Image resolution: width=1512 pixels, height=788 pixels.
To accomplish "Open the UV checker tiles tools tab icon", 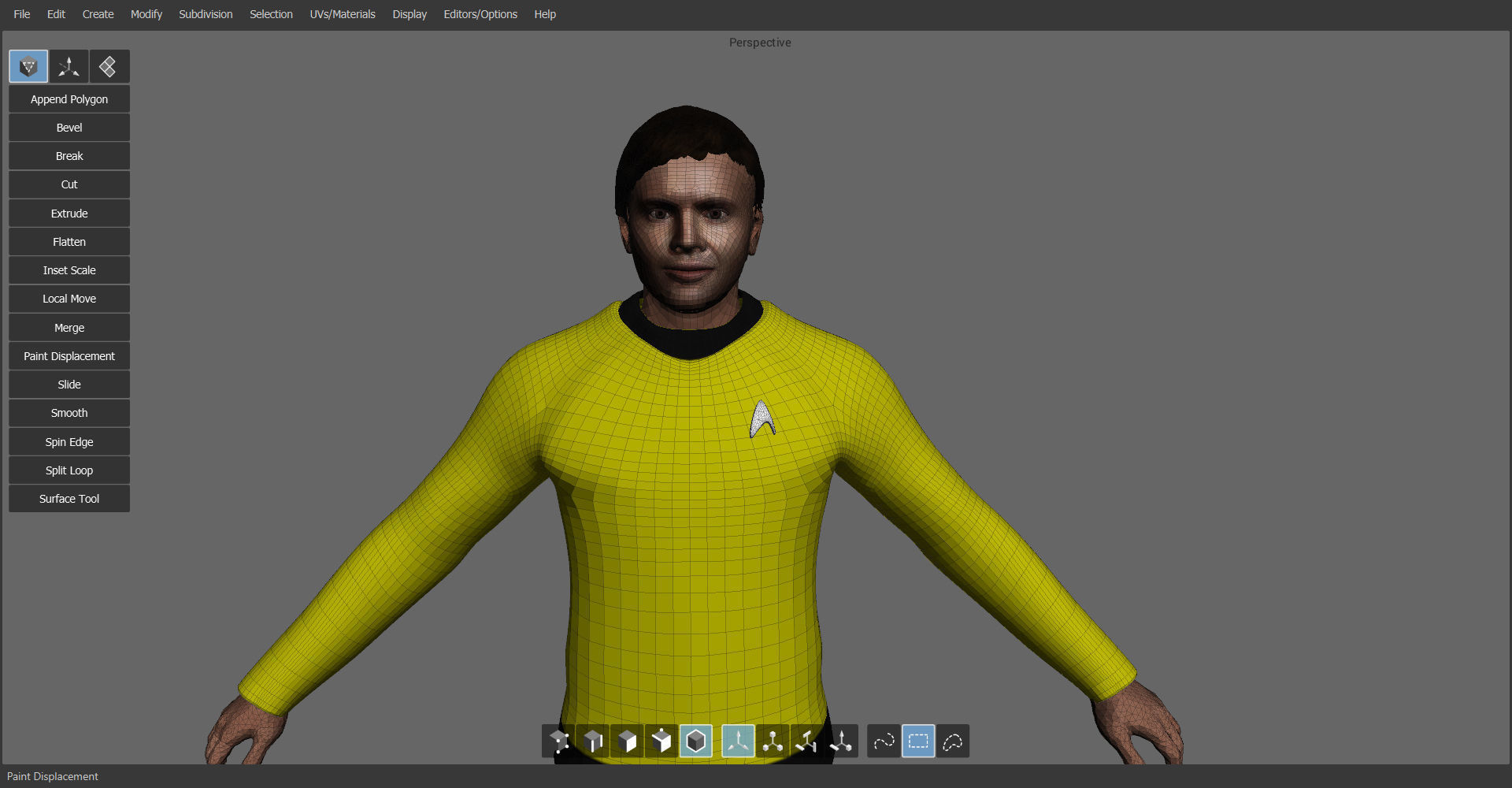I will (109, 67).
